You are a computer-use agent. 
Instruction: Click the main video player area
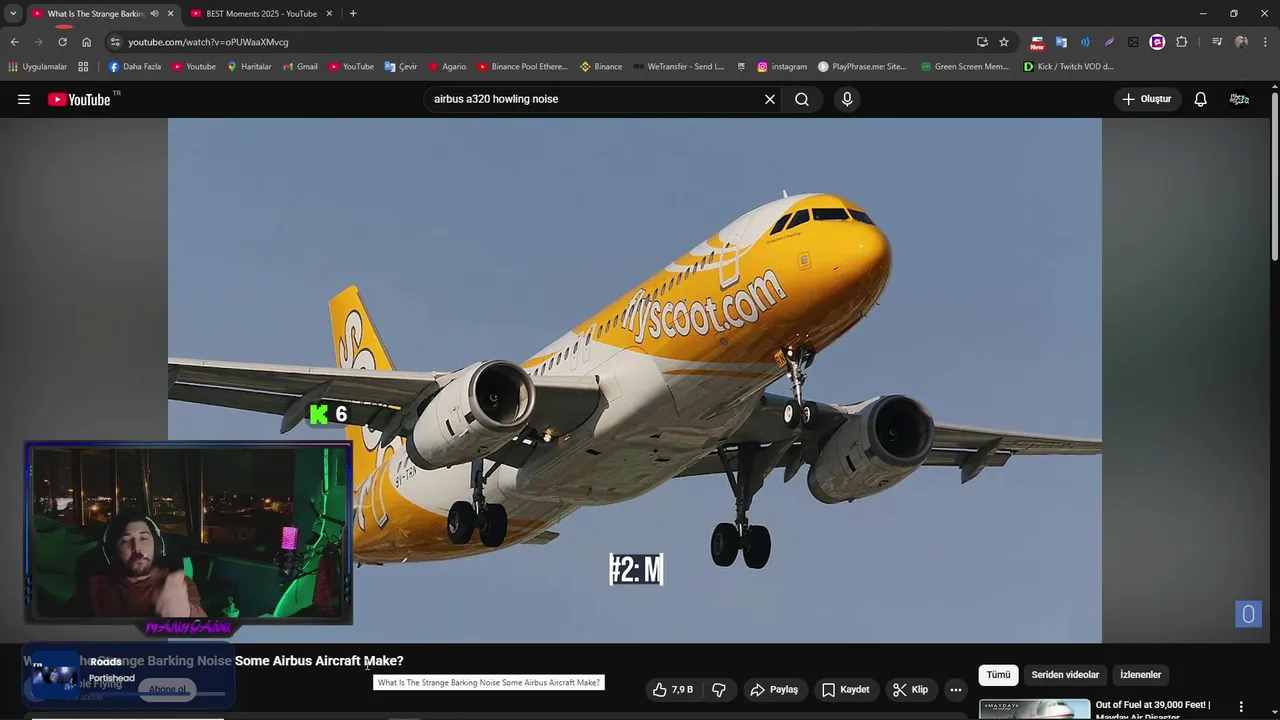pyautogui.click(x=635, y=380)
